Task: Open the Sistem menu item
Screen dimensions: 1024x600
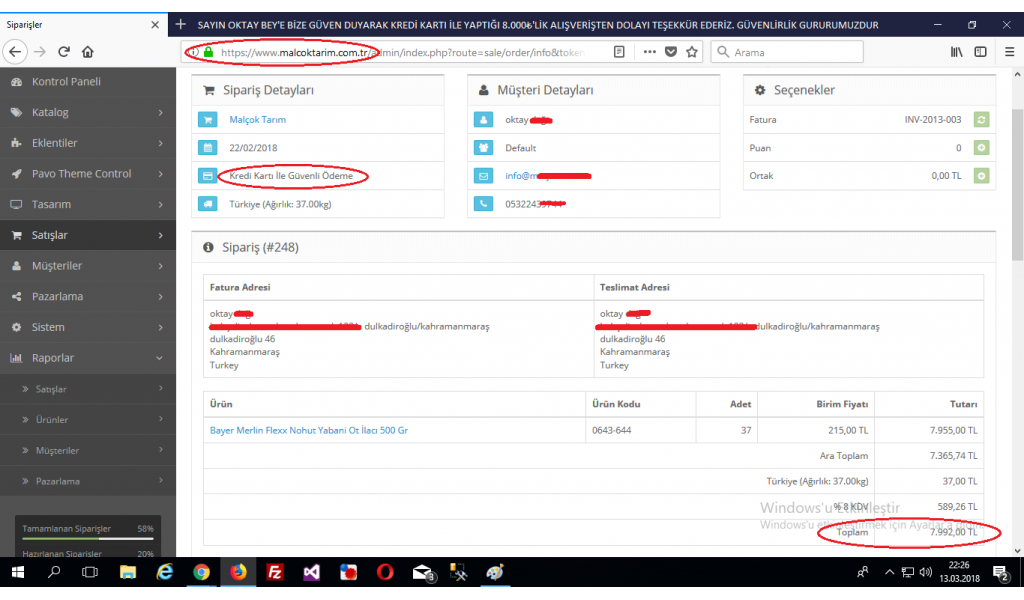Action: click(88, 327)
